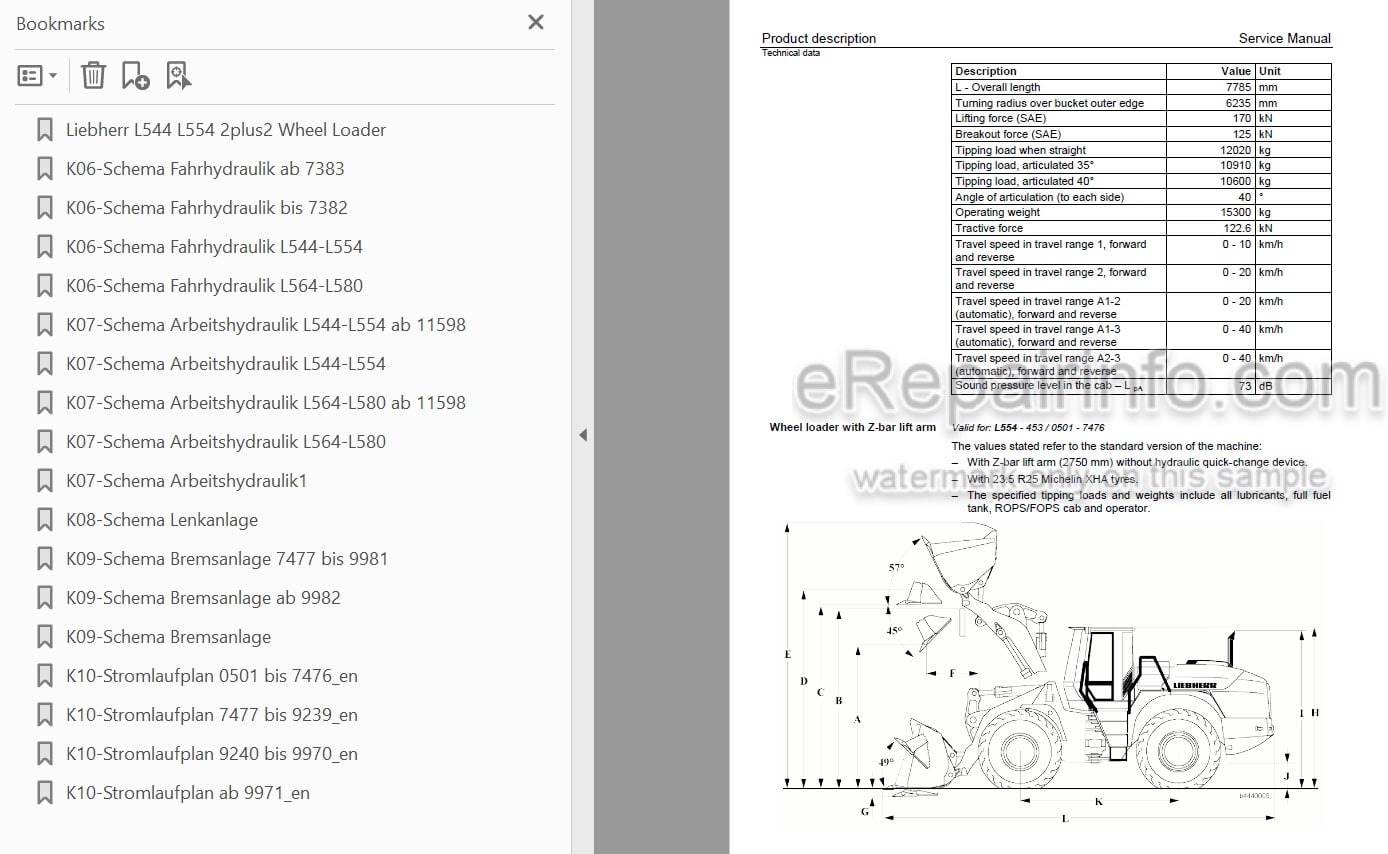
Task: Open K10-Stromlaufplan 7477 bis 9239_en
Action: tap(212, 715)
